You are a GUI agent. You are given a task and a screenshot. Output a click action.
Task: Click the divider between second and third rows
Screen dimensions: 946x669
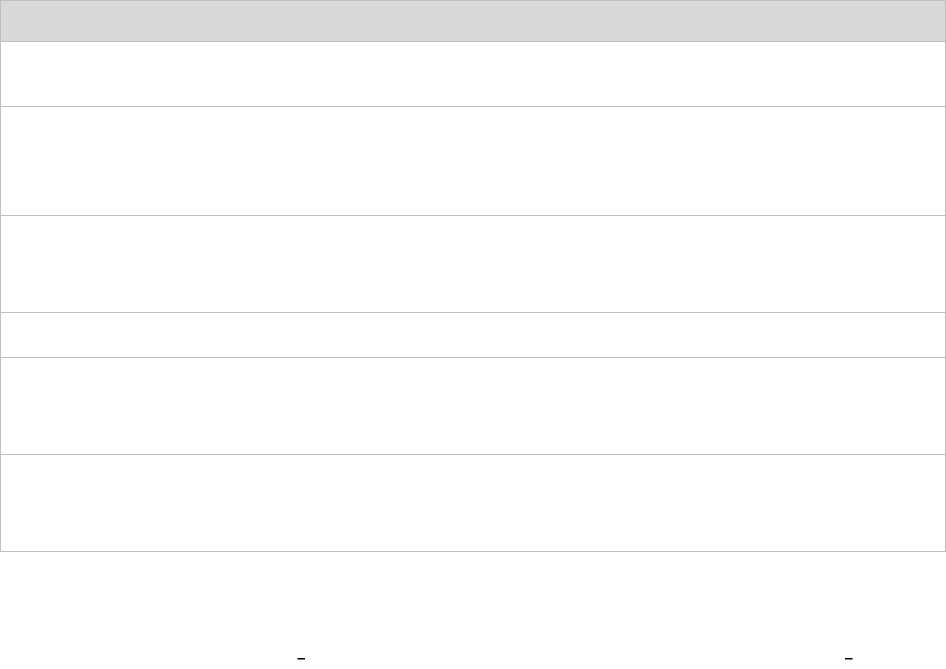coord(473,215)
